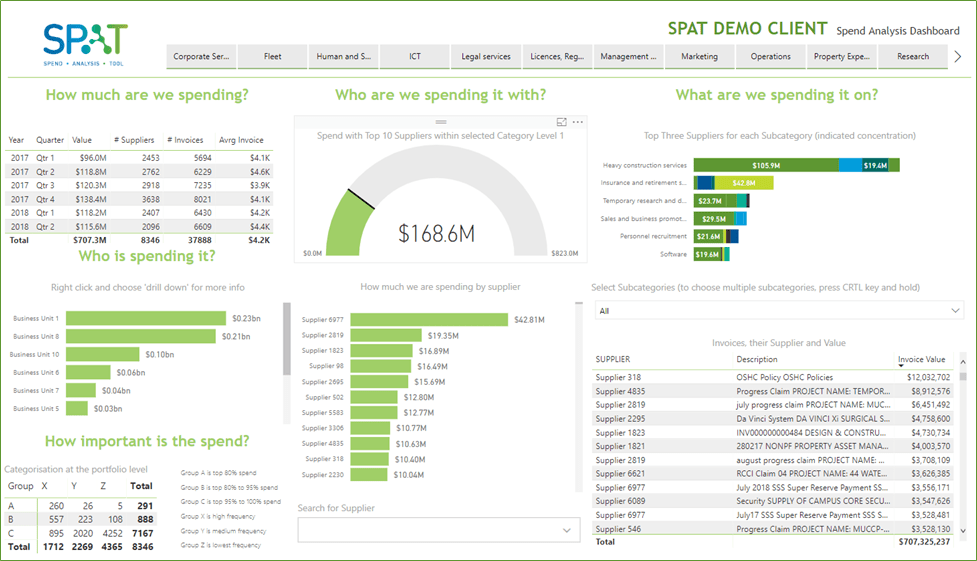Select the Fleet category tab
This screenshot has height=561, width=977.
272,57
